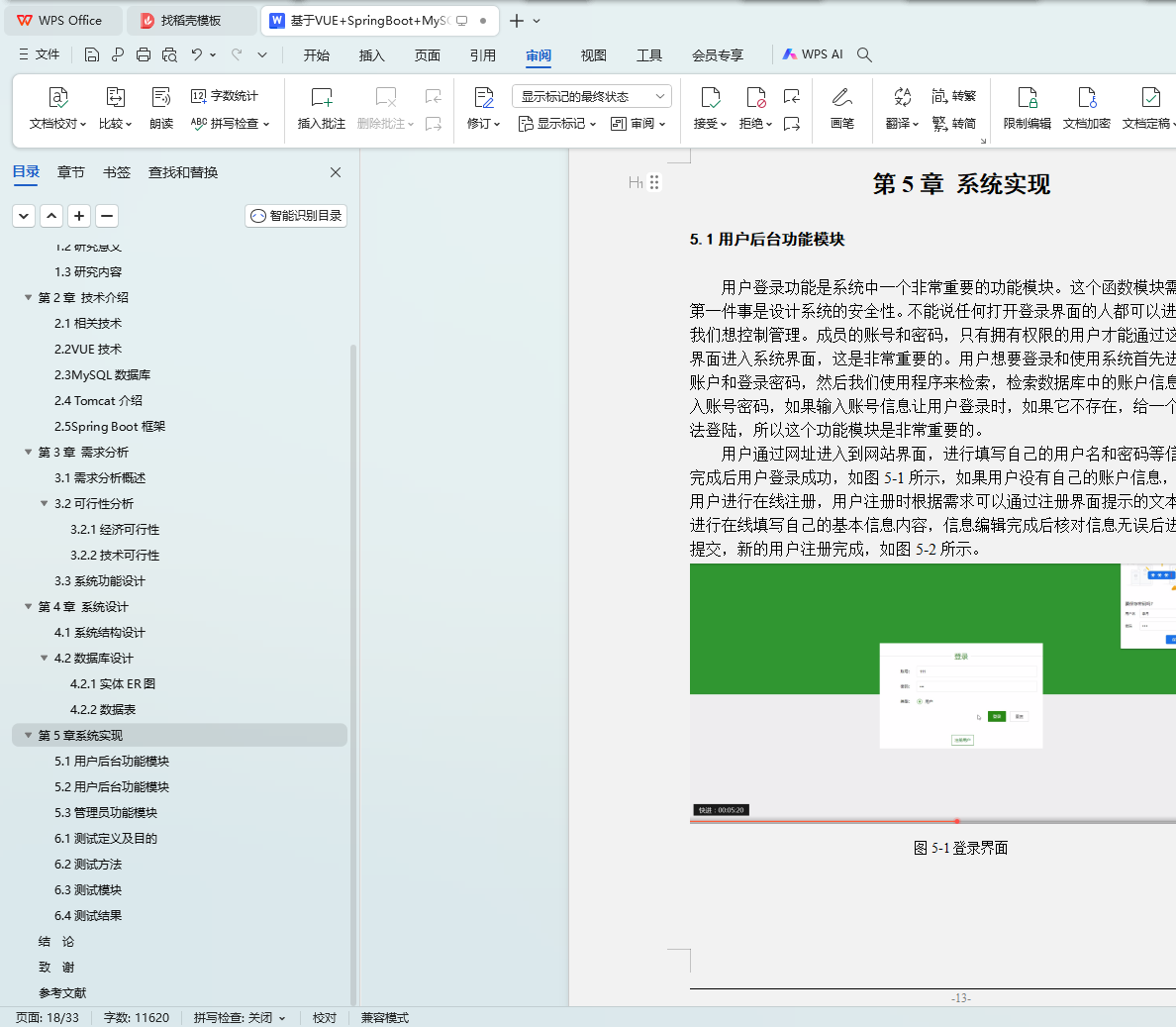Open the WPS Office home tab
The image size is (1176, 1027).
tap(63, 21)
